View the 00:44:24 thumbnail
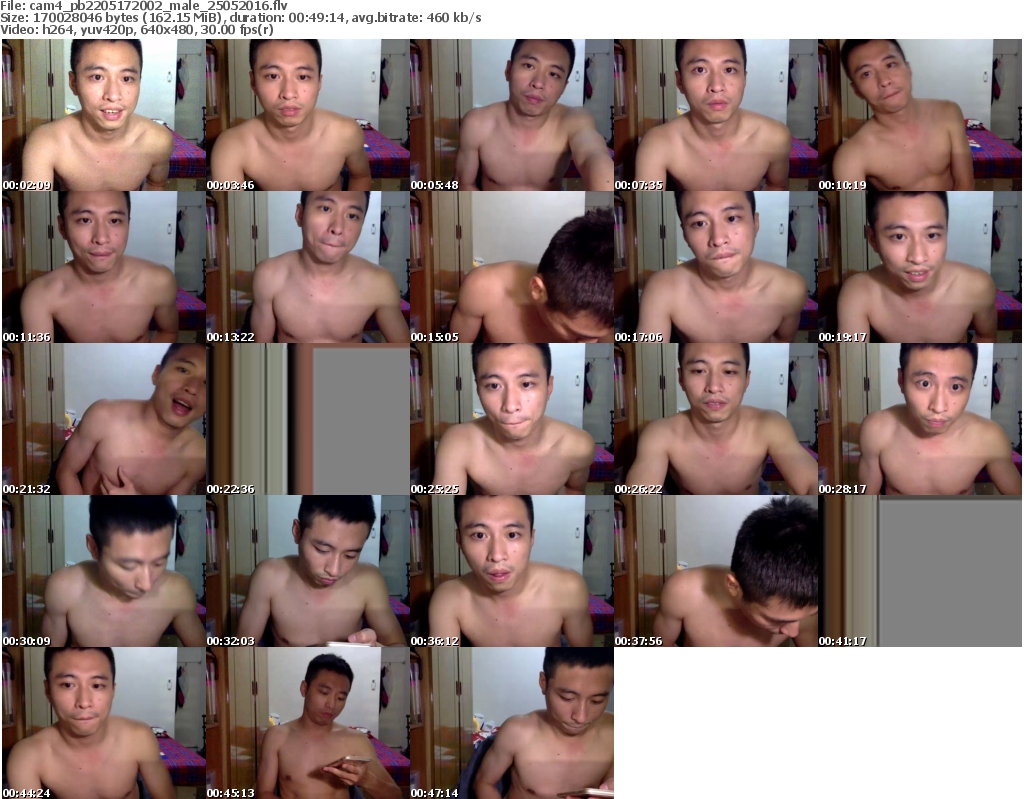 point(104,723)
